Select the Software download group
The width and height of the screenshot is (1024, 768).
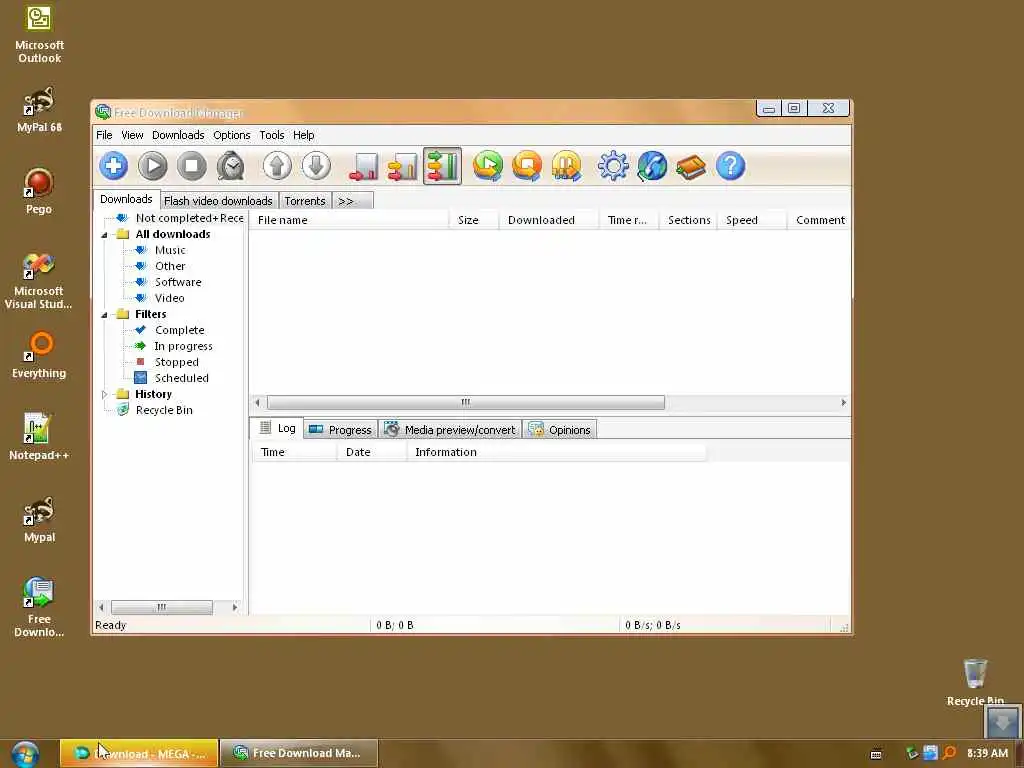pos(178,282)
